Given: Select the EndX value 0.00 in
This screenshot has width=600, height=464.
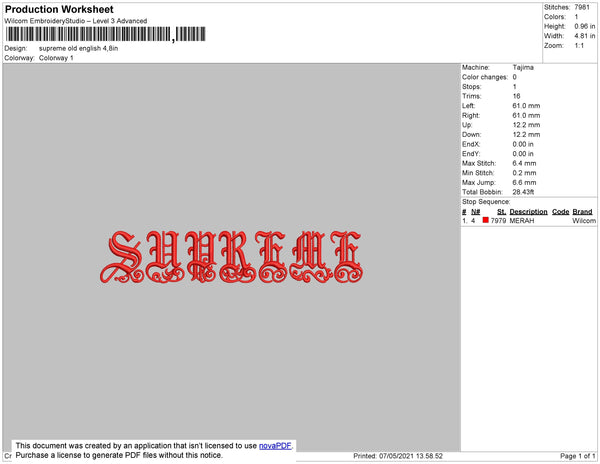Looking at the screenshot, I should (x=523, y=144).
